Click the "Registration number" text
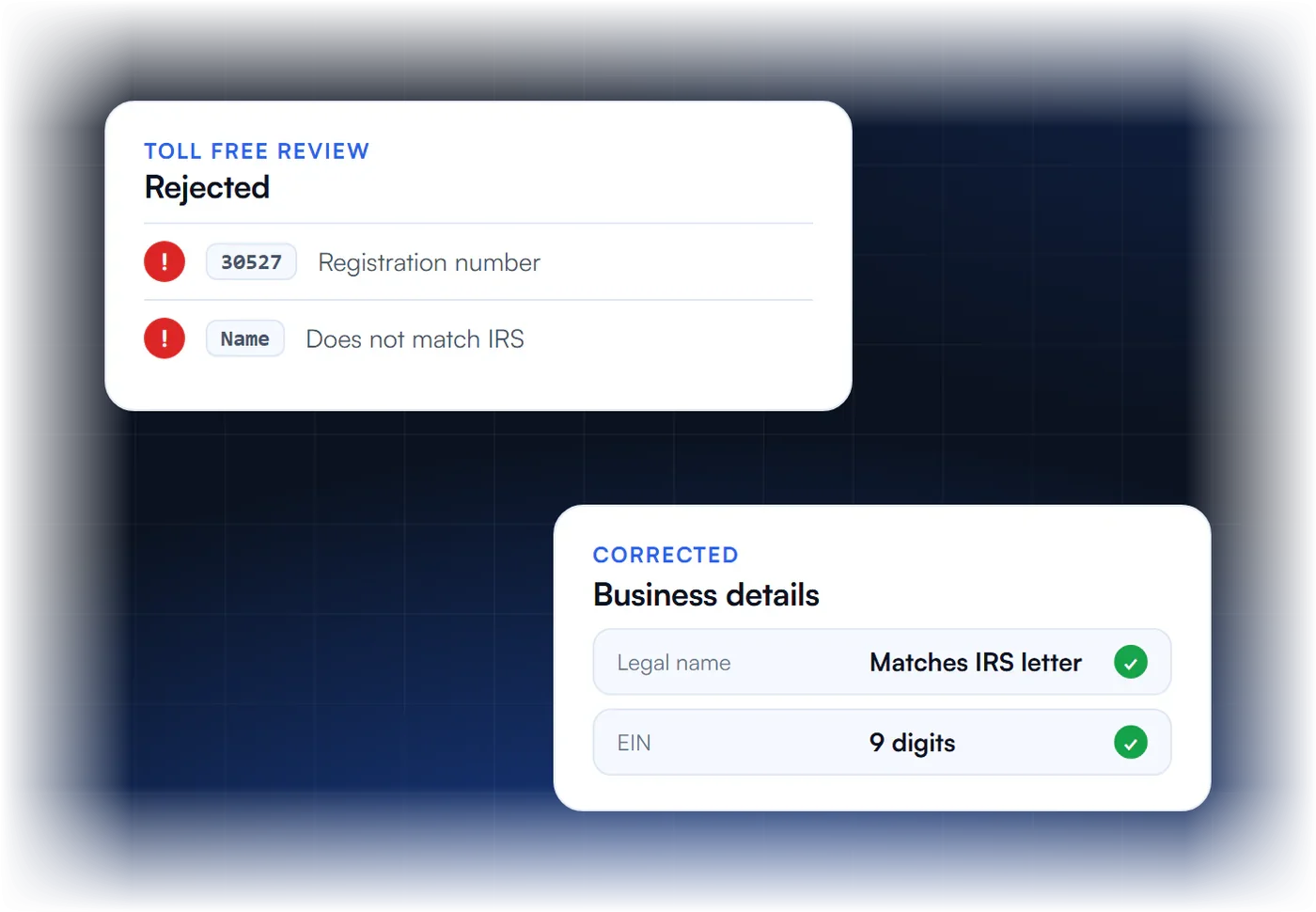The height and width of the screenshot is (912, 1316). pyautogui.click(x=430, y=262)
